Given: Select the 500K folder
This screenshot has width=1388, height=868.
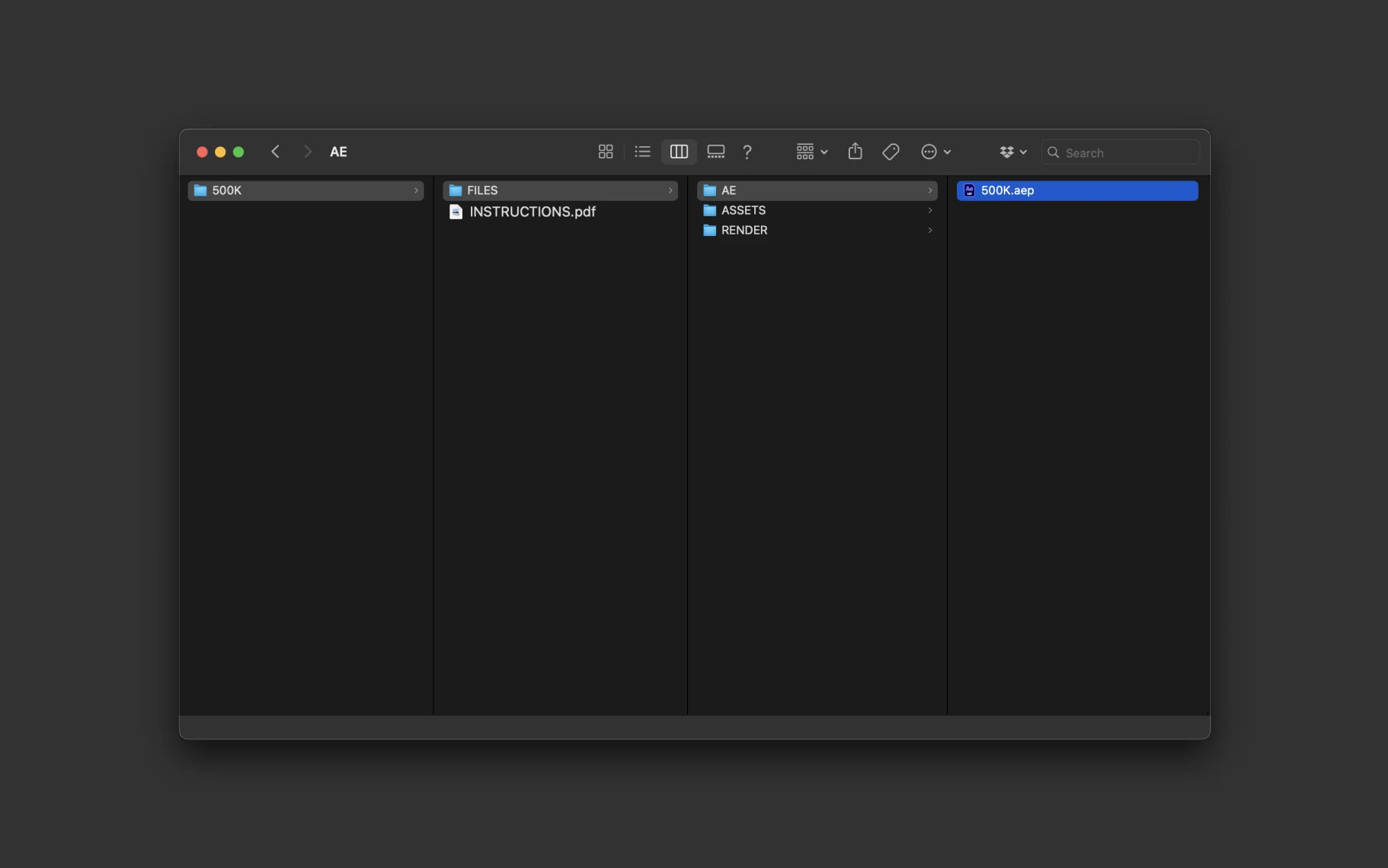Looking at the screenshot, I should (x=305, y=190).
